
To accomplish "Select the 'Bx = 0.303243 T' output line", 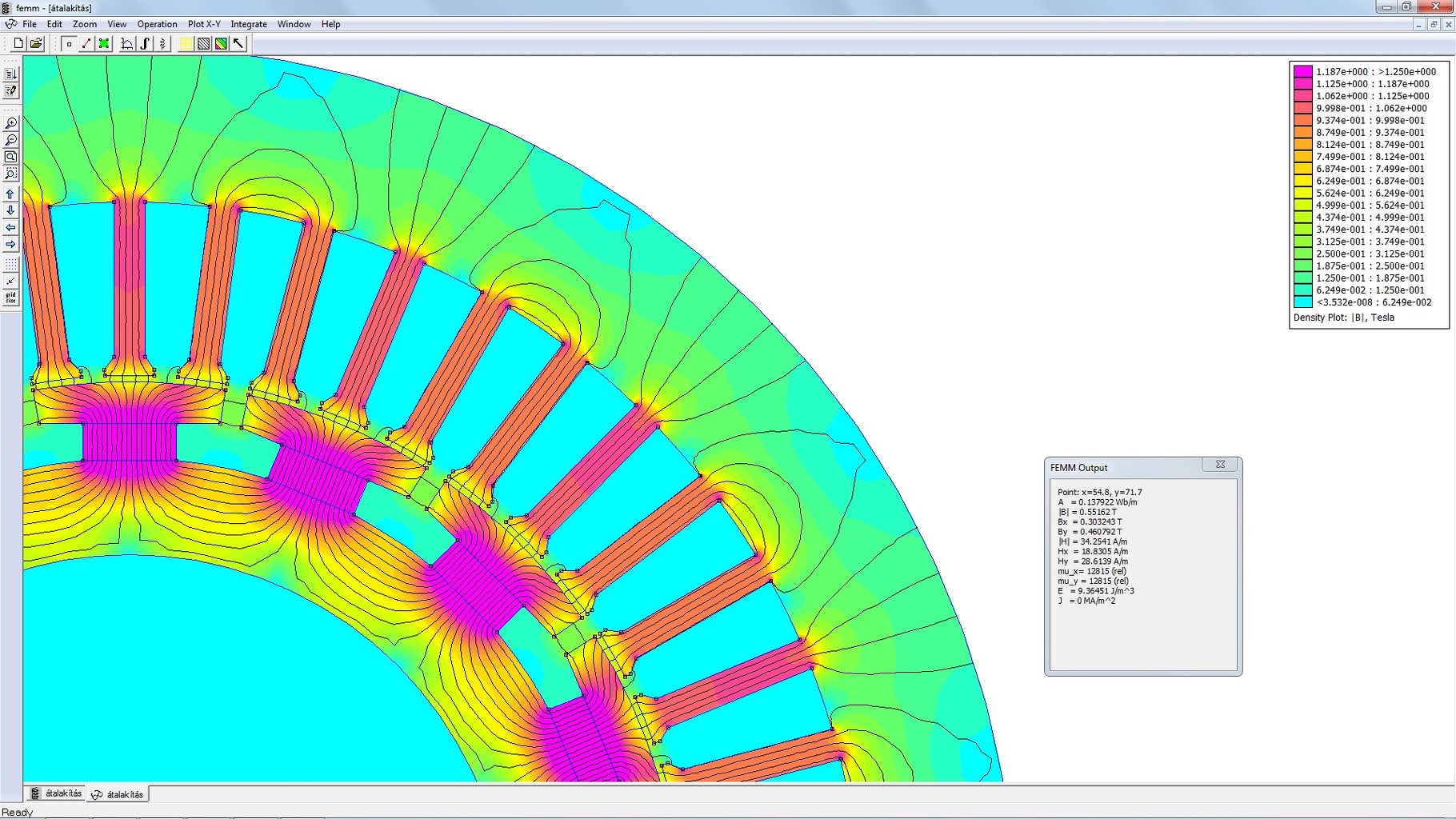I will click(1090, 521).
